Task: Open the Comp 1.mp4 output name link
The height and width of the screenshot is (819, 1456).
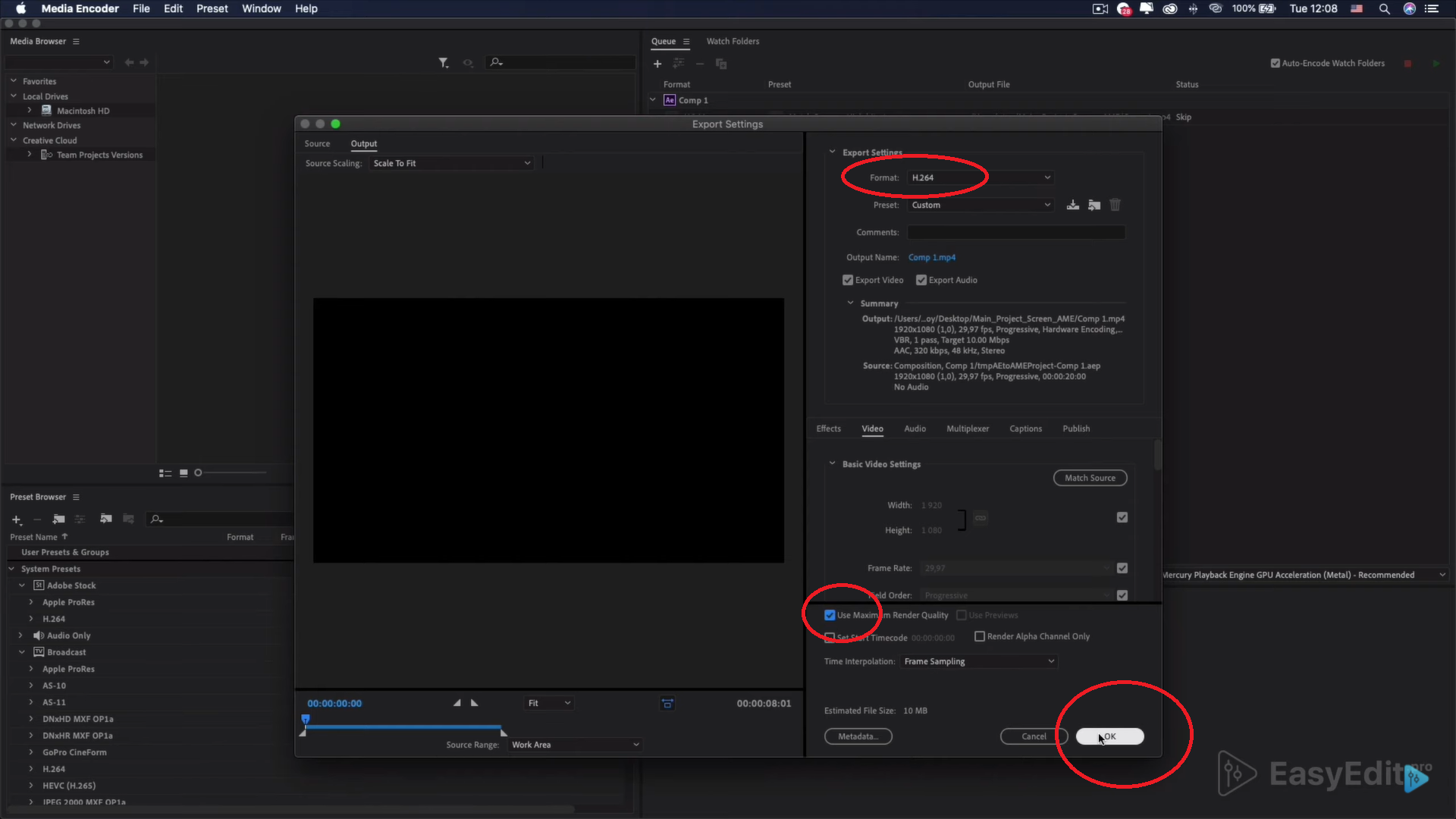Action: tap(932, 258)
